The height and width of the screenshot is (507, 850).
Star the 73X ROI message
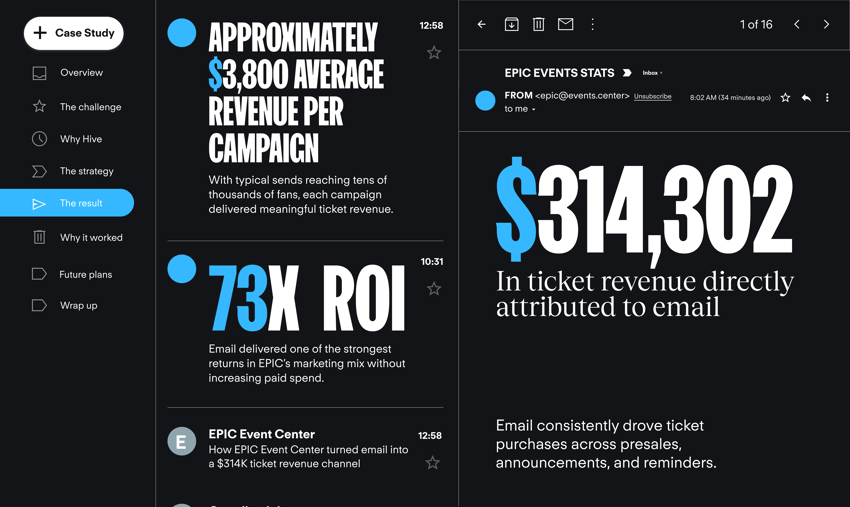[x=434, y=289]
